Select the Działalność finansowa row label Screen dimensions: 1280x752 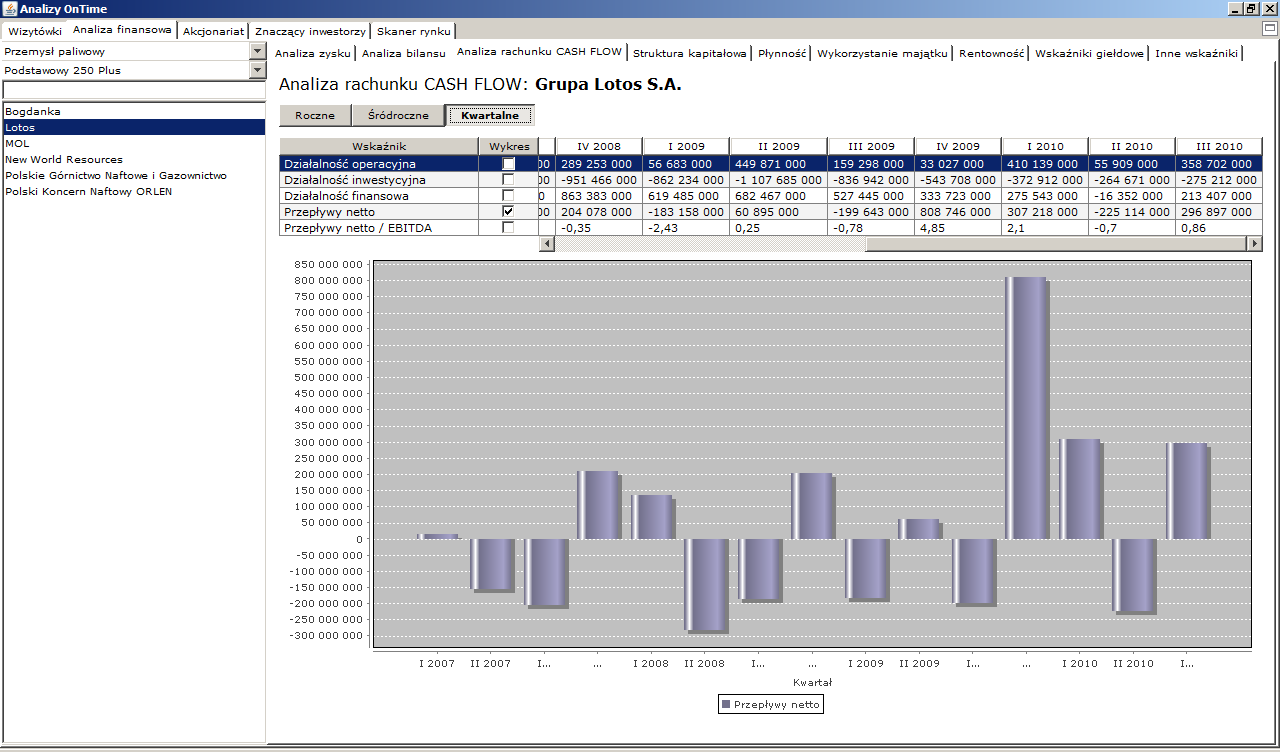(x=379, y=195)
